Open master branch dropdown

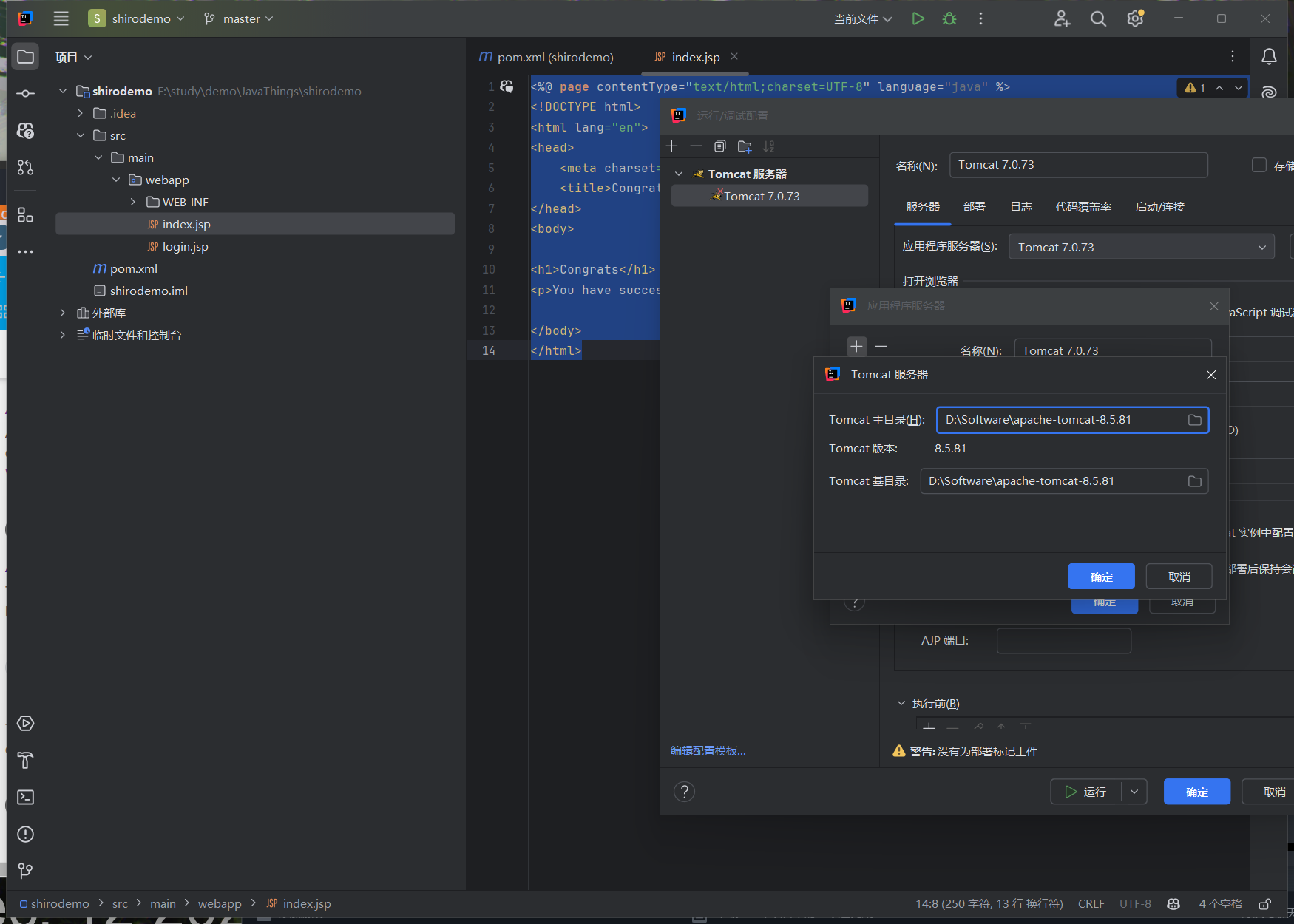[x=239, y=18]
